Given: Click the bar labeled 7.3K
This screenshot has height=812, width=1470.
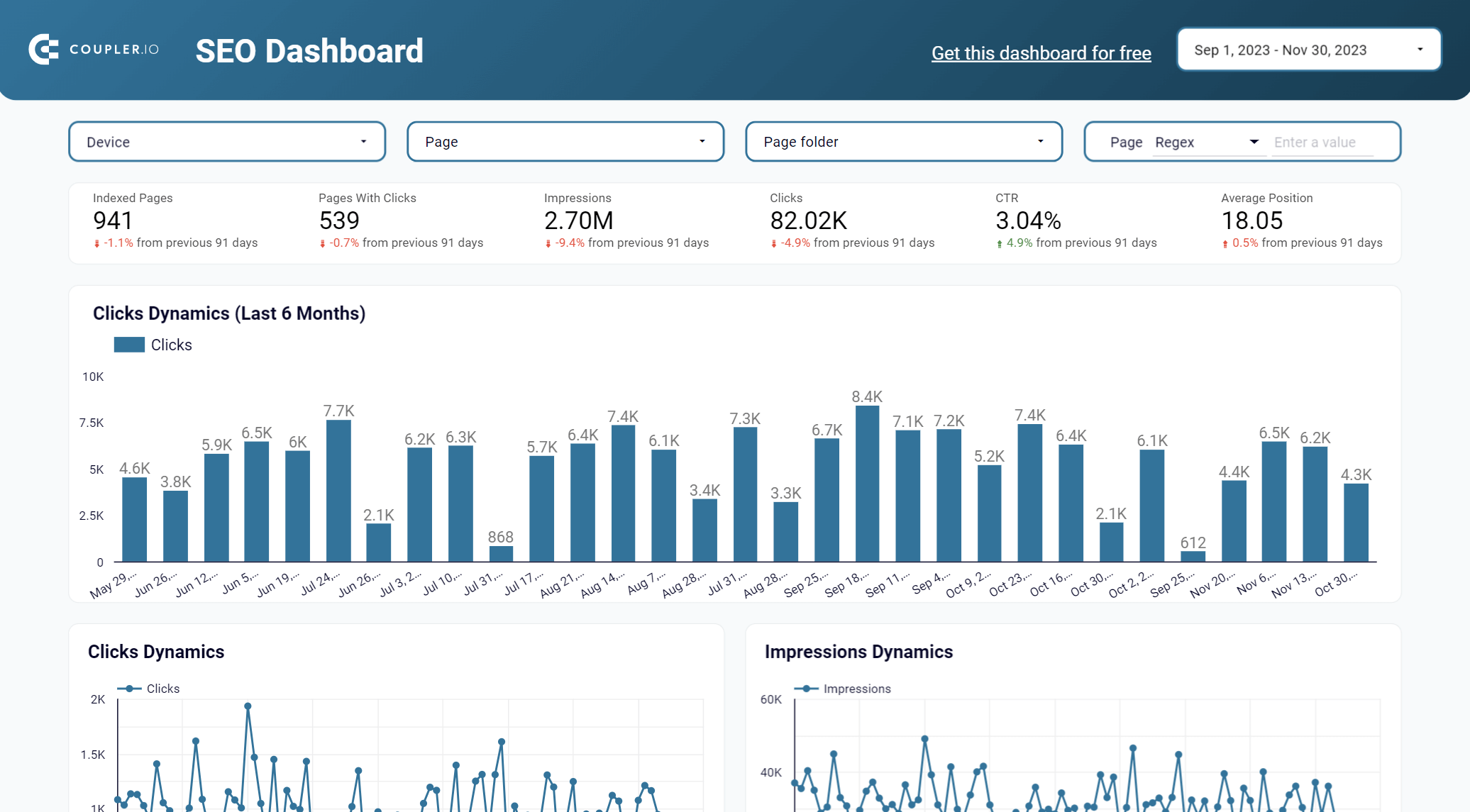Looking at the screenshot, I should (745, 494).
